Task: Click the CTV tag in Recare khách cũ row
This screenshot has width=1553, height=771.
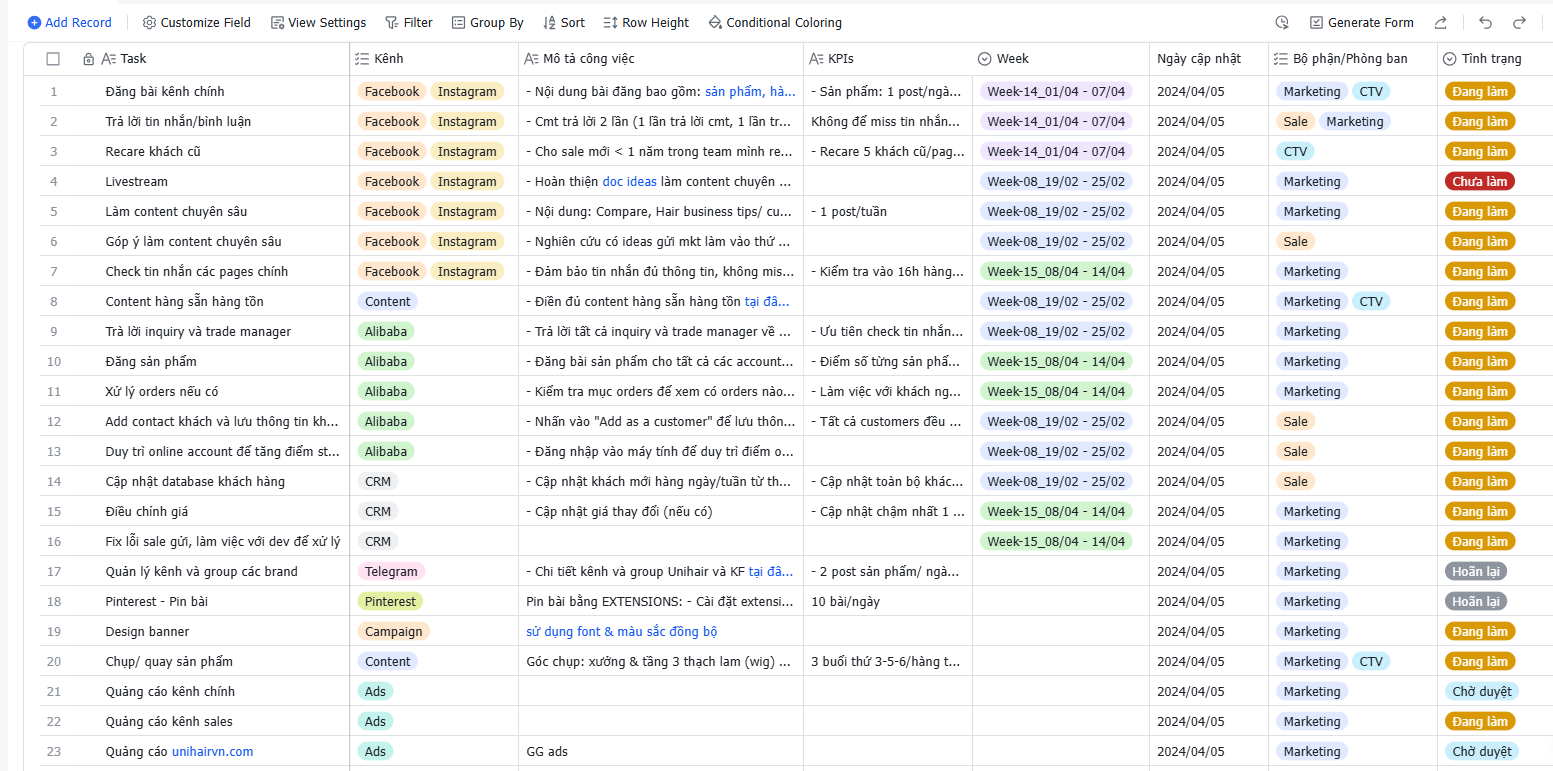Action: click(x=1295, y=151)
